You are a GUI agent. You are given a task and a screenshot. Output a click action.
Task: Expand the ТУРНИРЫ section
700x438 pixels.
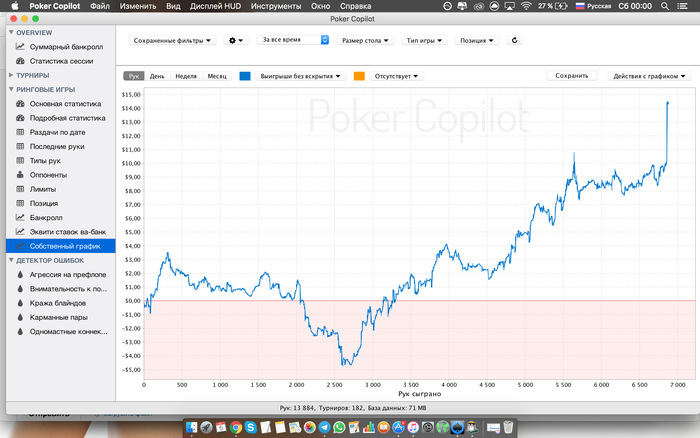[x=11, y=75]
